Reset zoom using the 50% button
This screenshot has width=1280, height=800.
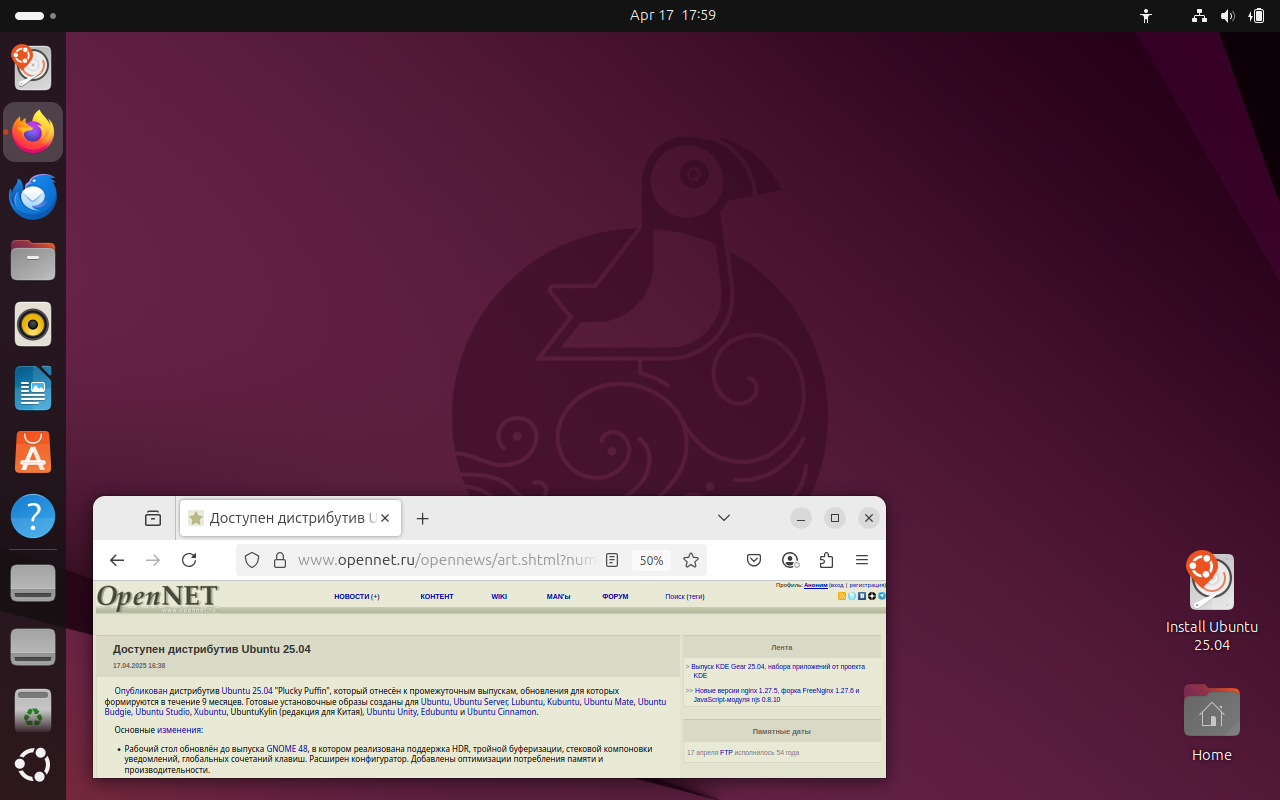click(651, 560)
